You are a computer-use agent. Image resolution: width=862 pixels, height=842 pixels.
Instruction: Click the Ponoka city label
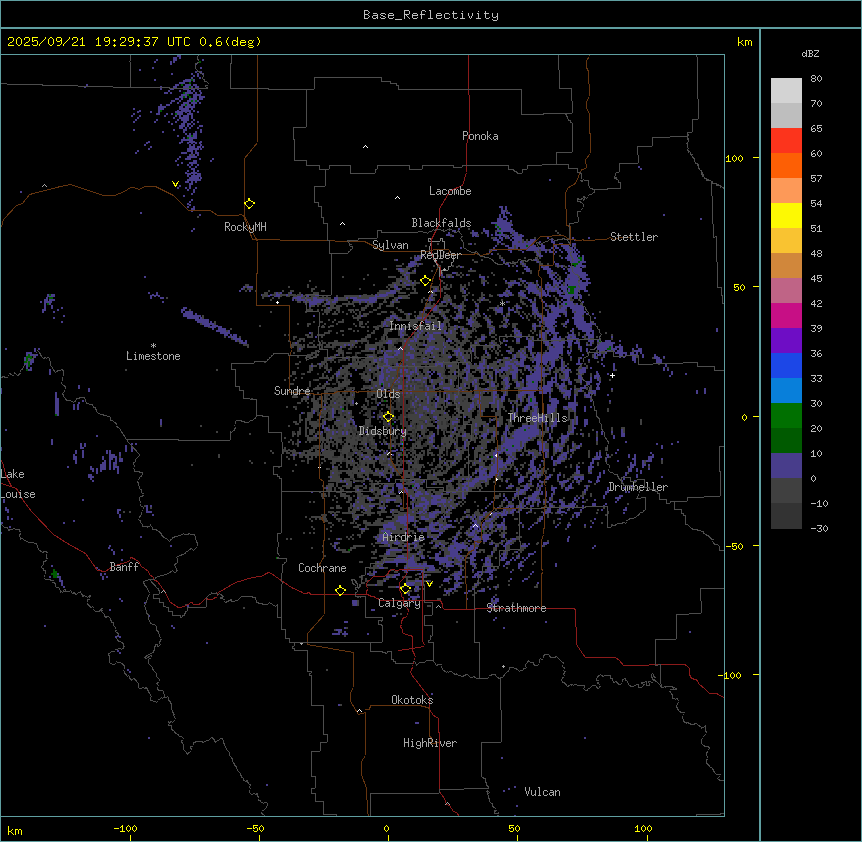480,136
